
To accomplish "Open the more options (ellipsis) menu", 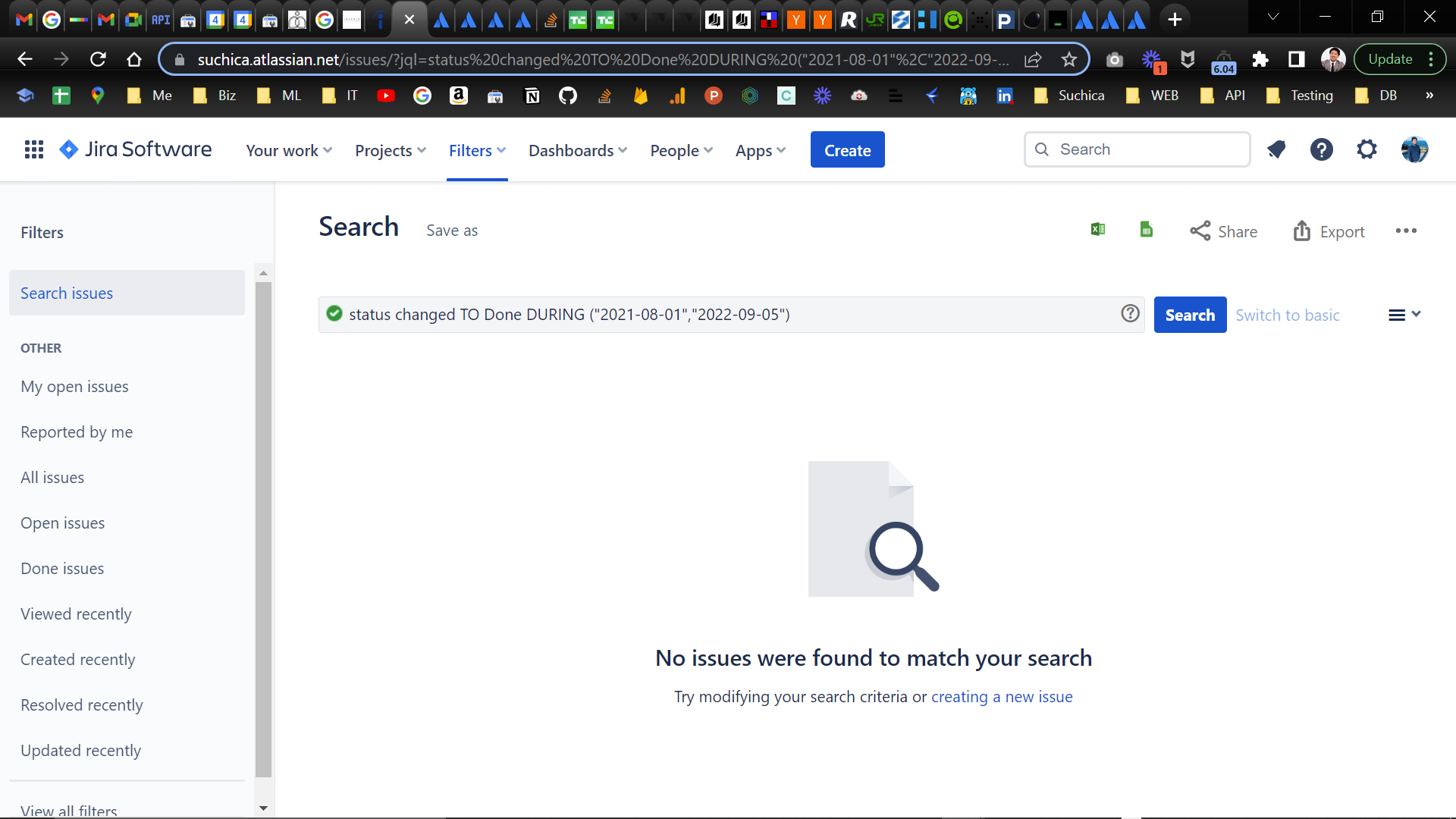I will point(1407,231).
